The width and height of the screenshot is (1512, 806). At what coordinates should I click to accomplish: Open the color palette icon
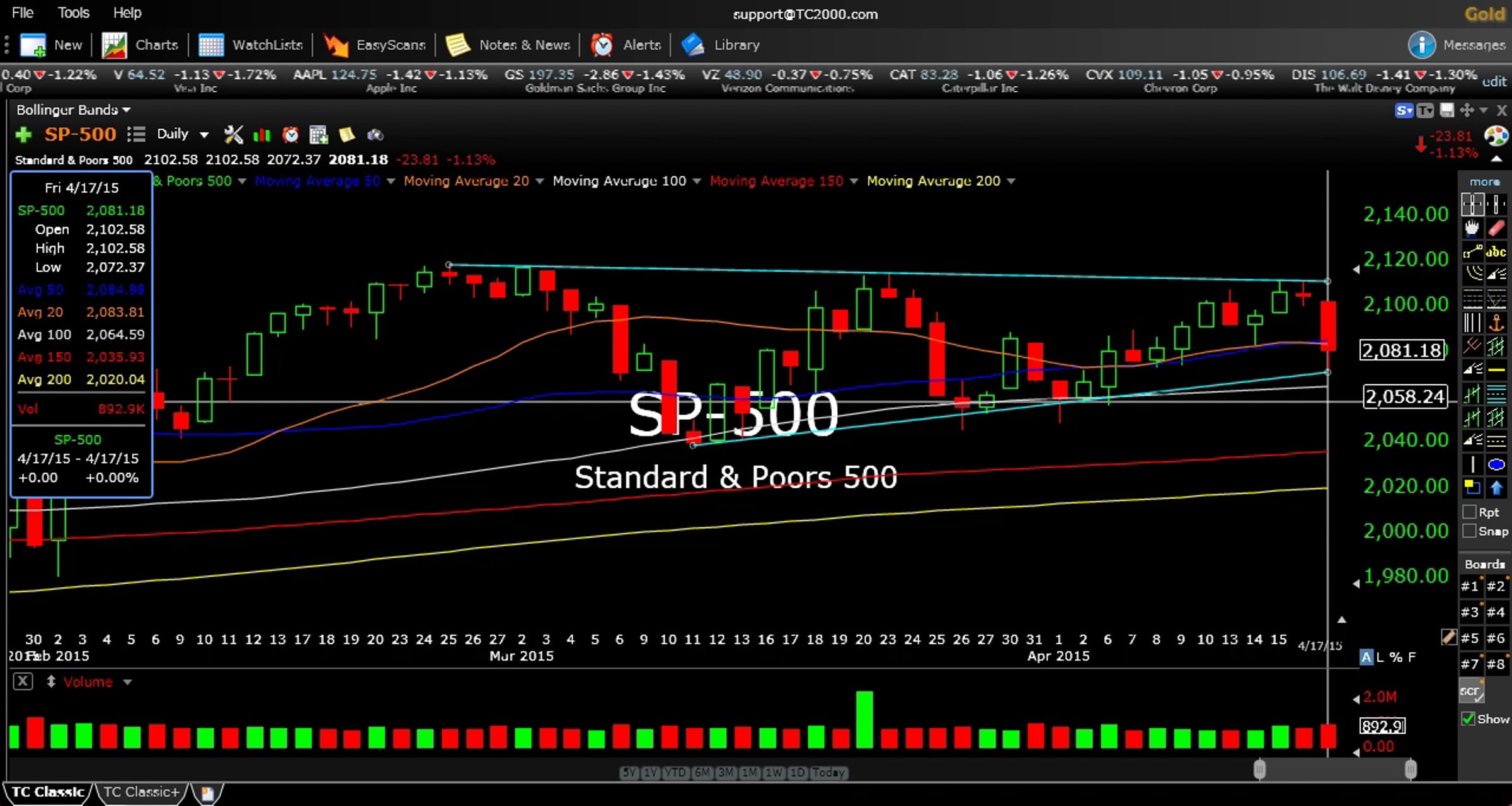(1496, 135)
